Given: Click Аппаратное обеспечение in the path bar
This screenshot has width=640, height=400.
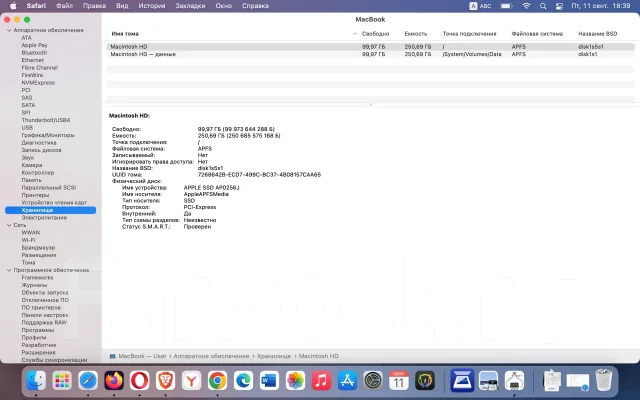Looking at the screenshot, I should click(211, 356).
